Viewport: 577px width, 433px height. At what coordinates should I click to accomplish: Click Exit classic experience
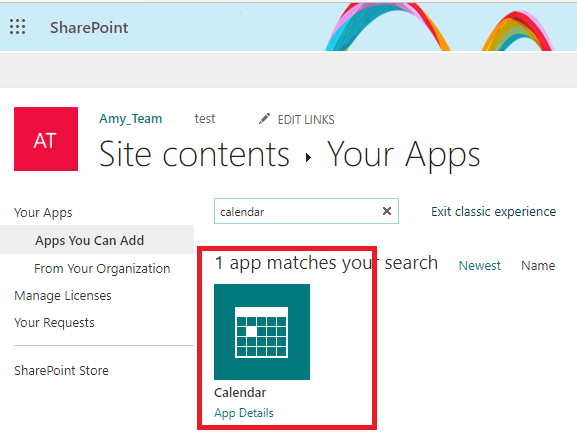[x=493, y=212]
